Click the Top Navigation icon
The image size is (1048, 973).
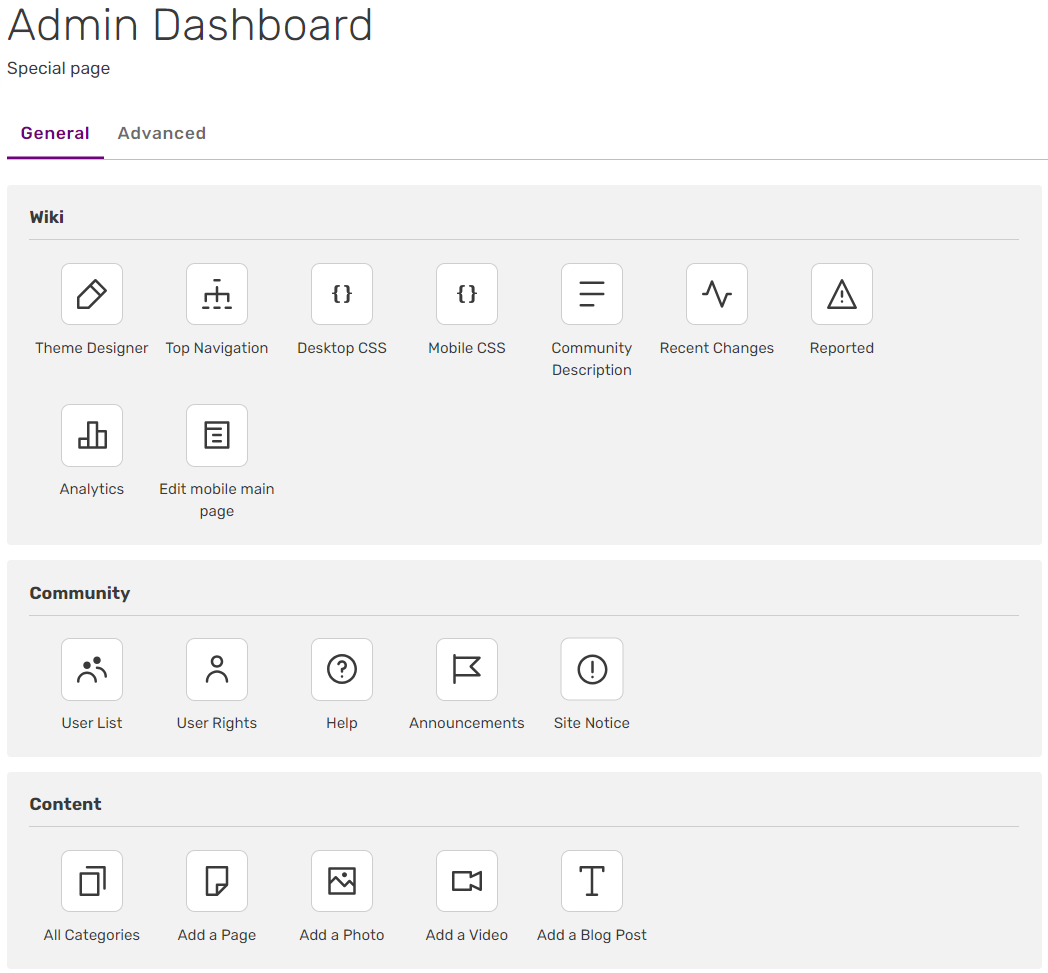[x=217, y=294]
